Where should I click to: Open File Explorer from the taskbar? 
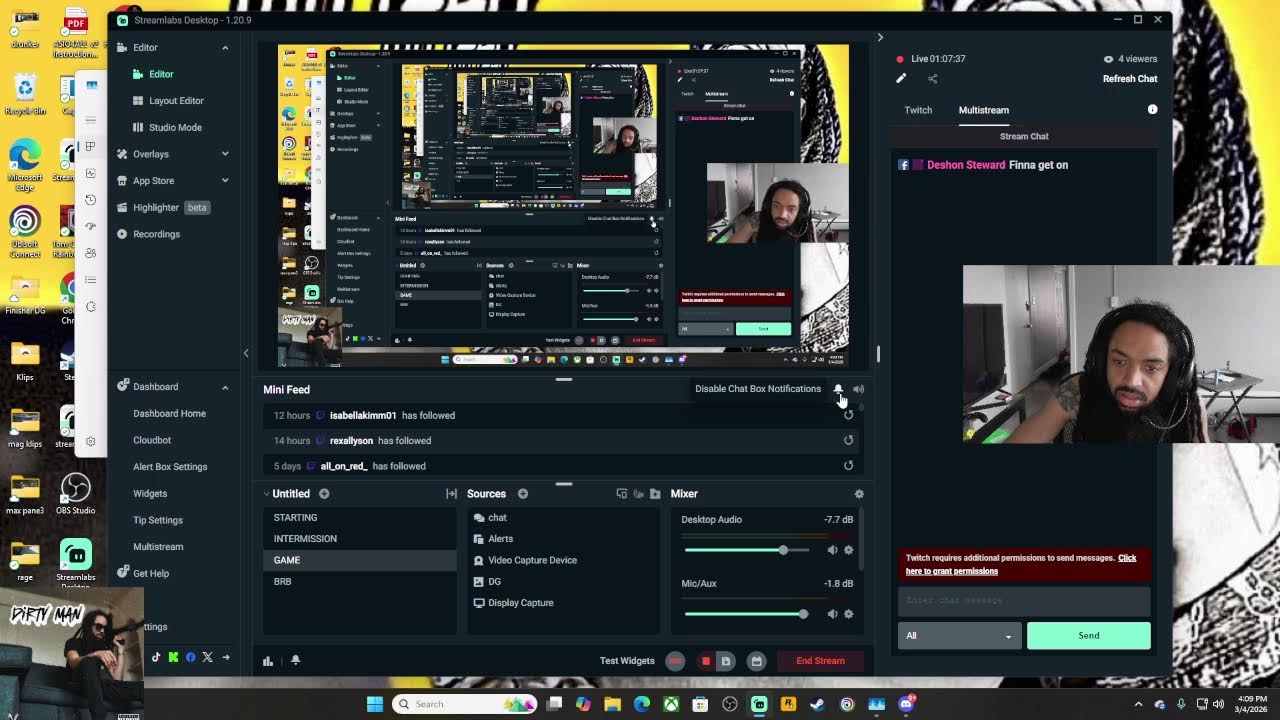(x=612, y=704)
